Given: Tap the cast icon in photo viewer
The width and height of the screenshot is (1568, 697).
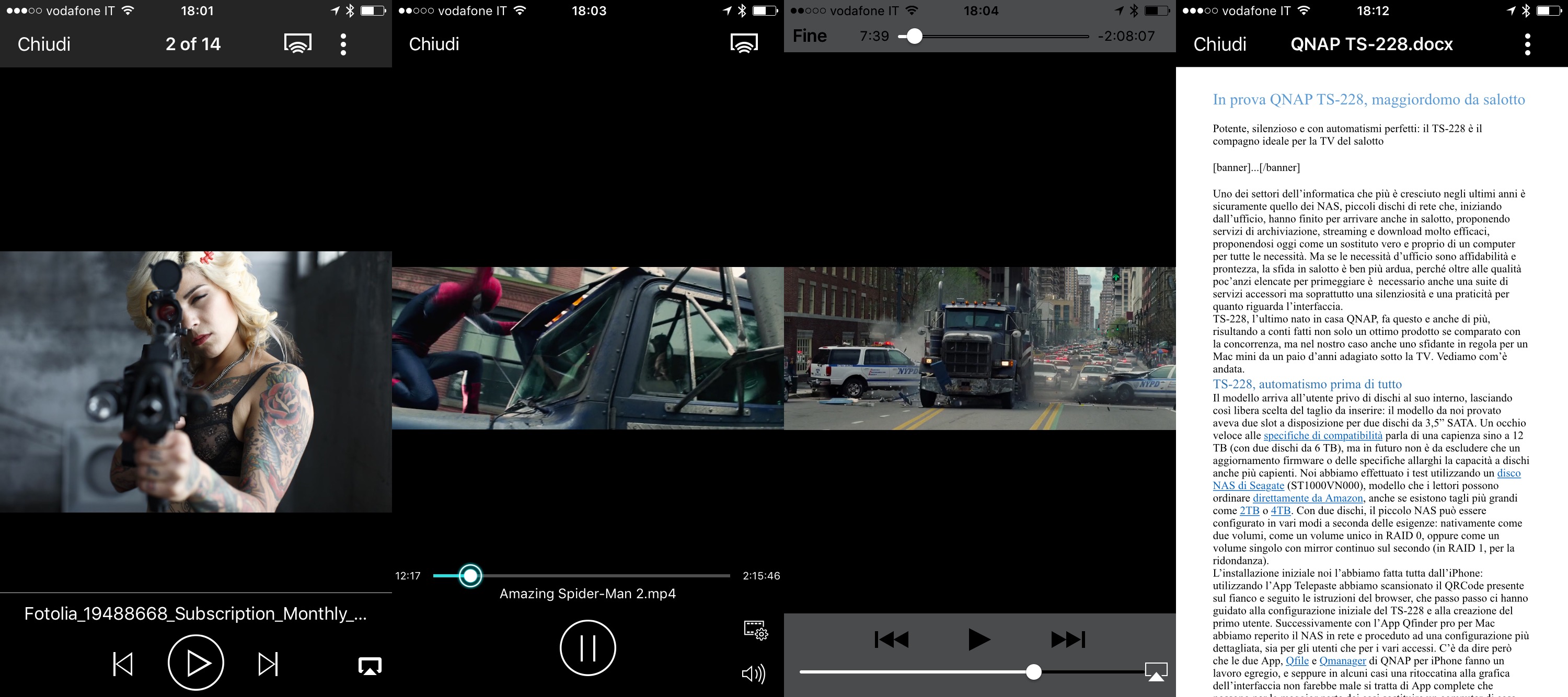Looking at the screenshot, I should [x=297, y=44].
